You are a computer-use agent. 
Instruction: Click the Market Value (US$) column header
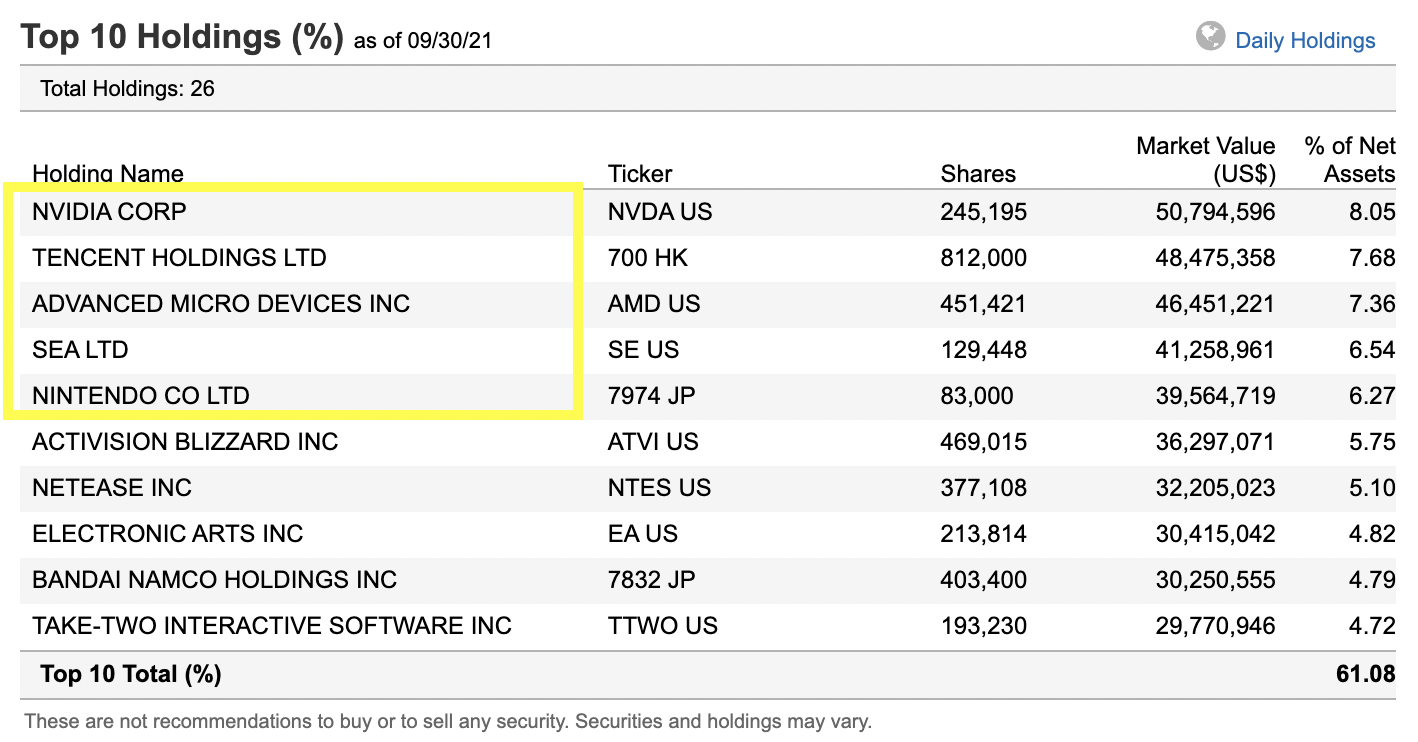pyautogui.click(x=1206, y=160)
